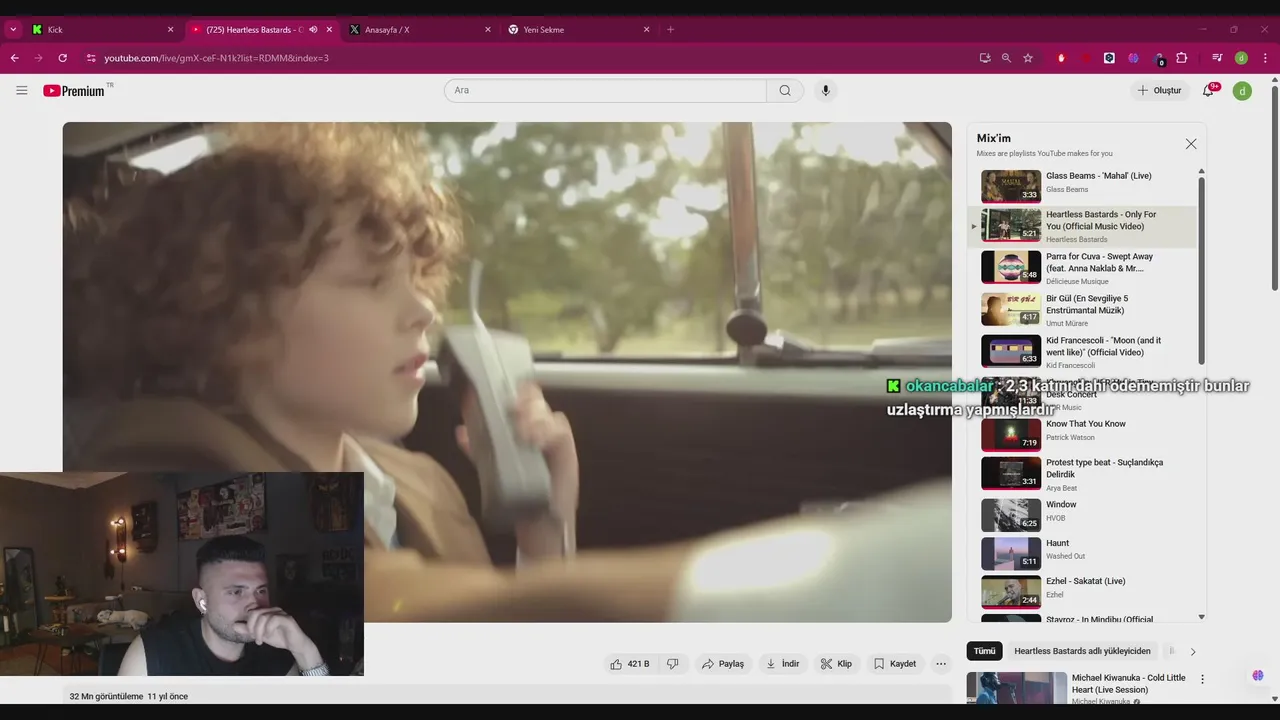Go back in browser history
The width and height of the screenshot is (1280, 720).
15,58
